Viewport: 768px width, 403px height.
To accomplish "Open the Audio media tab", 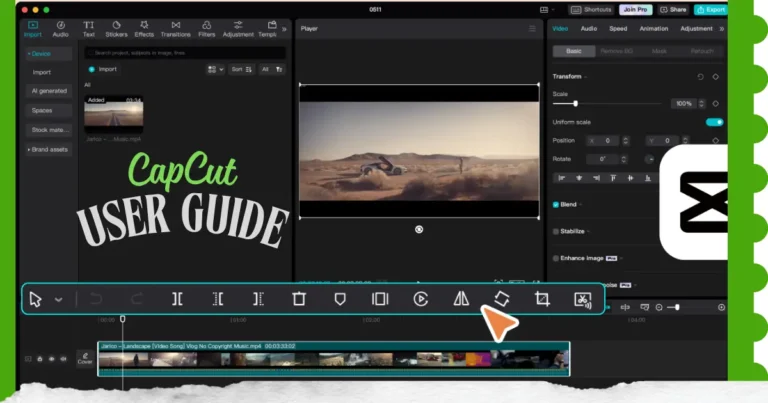I will tap(60, 29).
